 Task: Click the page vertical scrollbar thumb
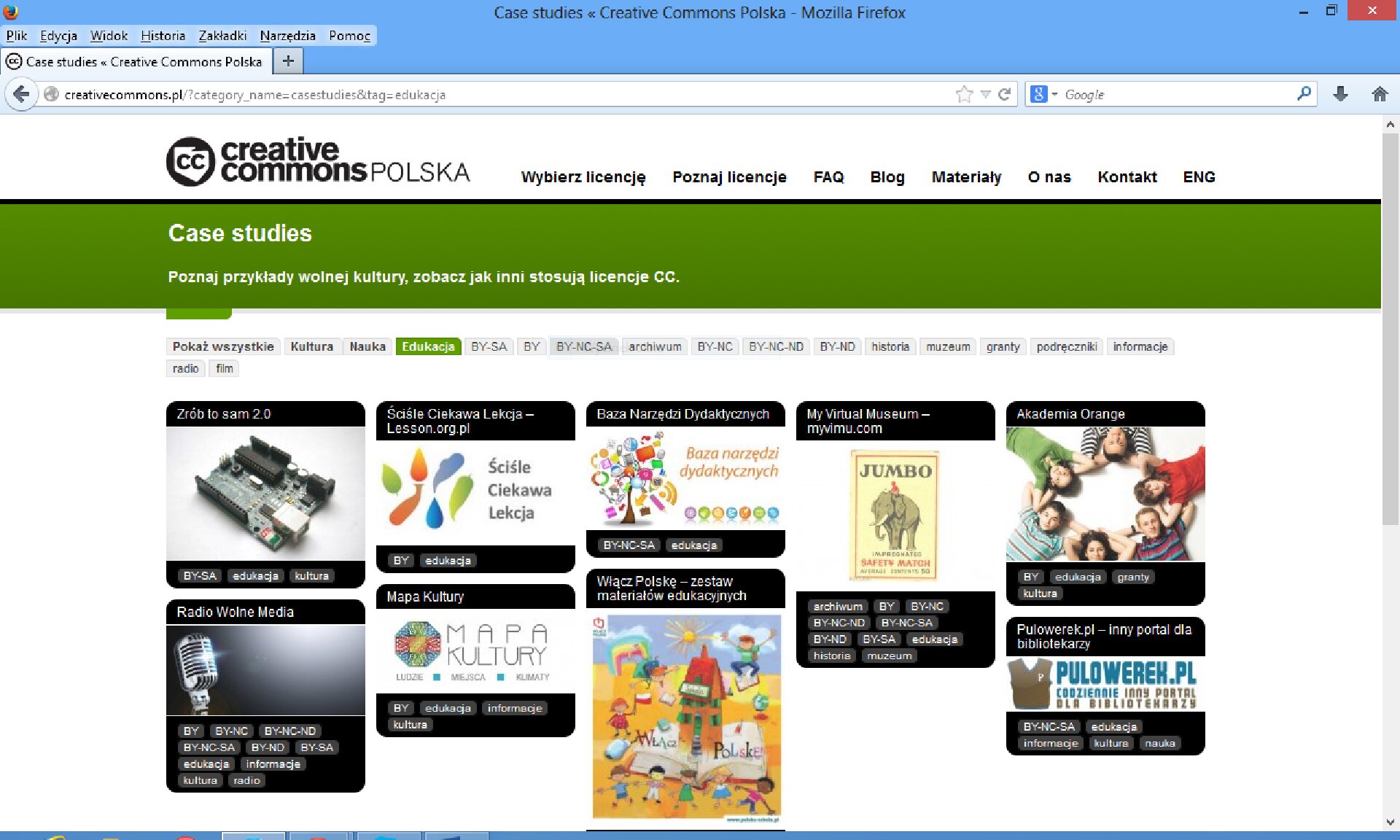(x=1390, y=328)
